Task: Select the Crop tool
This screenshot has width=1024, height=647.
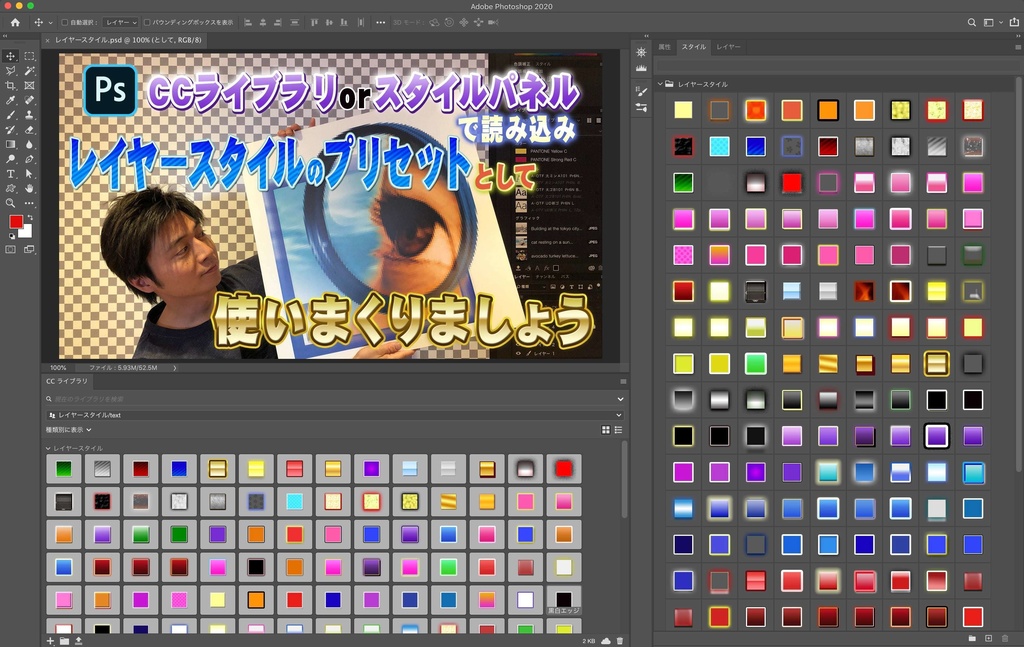Action: pyautogui.click(x=11, y=85)
